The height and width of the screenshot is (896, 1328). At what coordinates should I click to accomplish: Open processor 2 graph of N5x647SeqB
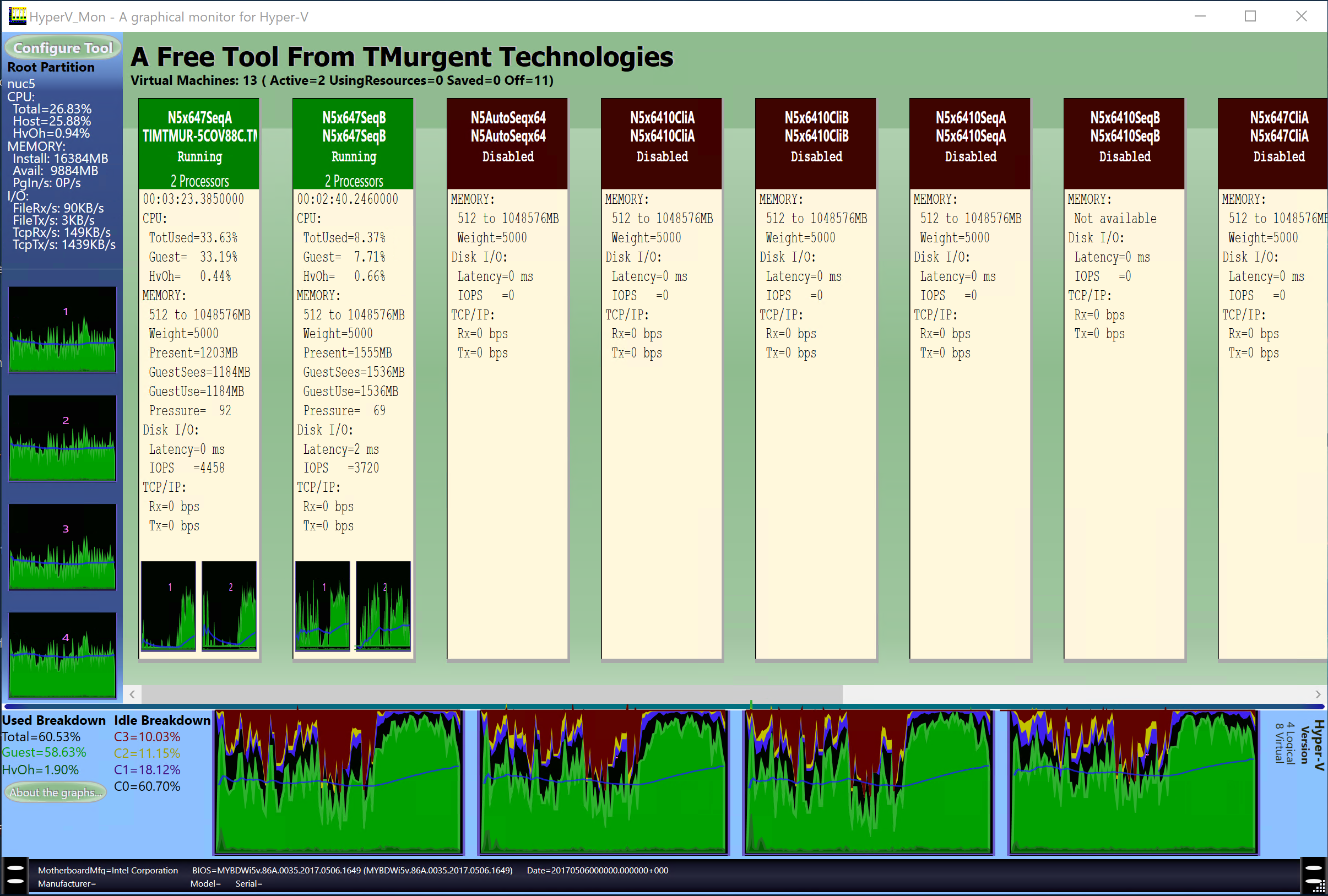click(x=383, y=606)
